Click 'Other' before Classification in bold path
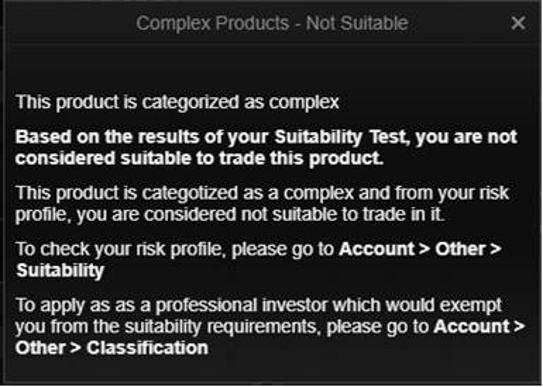The height and width of the screenshot is (387, 543). [41, 348]
